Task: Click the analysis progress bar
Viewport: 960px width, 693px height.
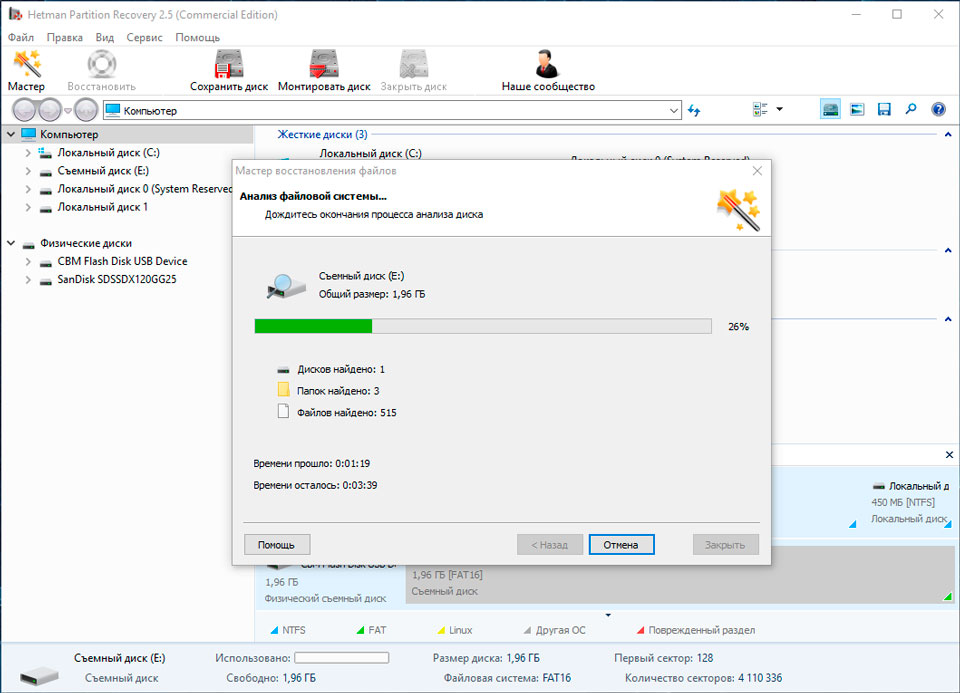Action: pos(483,326)
